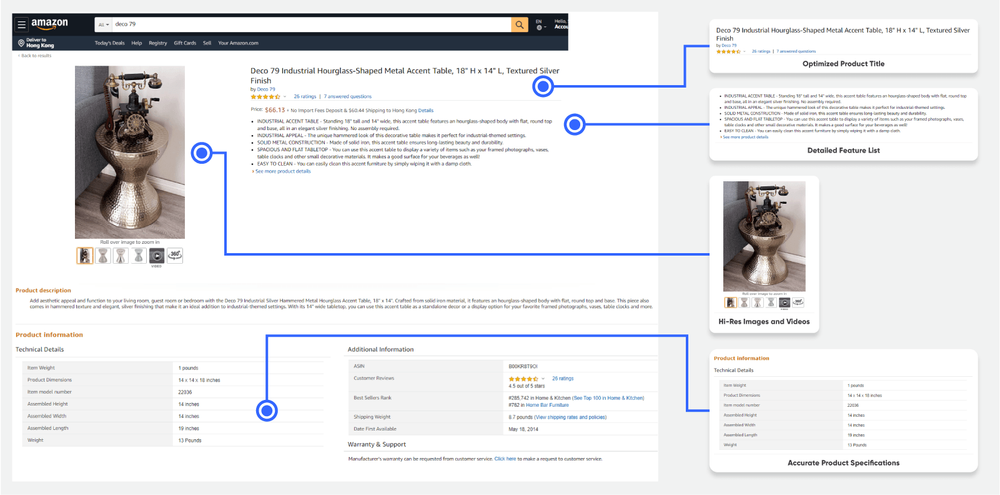The image size is (1000, 495).
Task: Click the Deco 79 brand link in listing
Action: pyautogui.click(x=265, y=89)
